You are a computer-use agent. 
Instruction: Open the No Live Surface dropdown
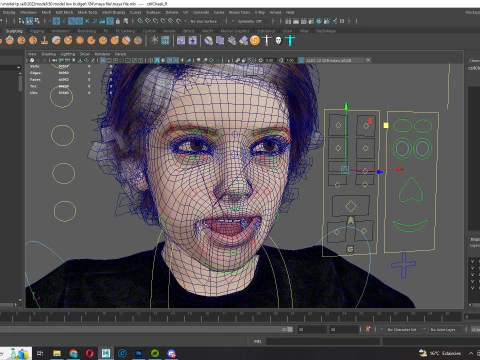point(203,21)
